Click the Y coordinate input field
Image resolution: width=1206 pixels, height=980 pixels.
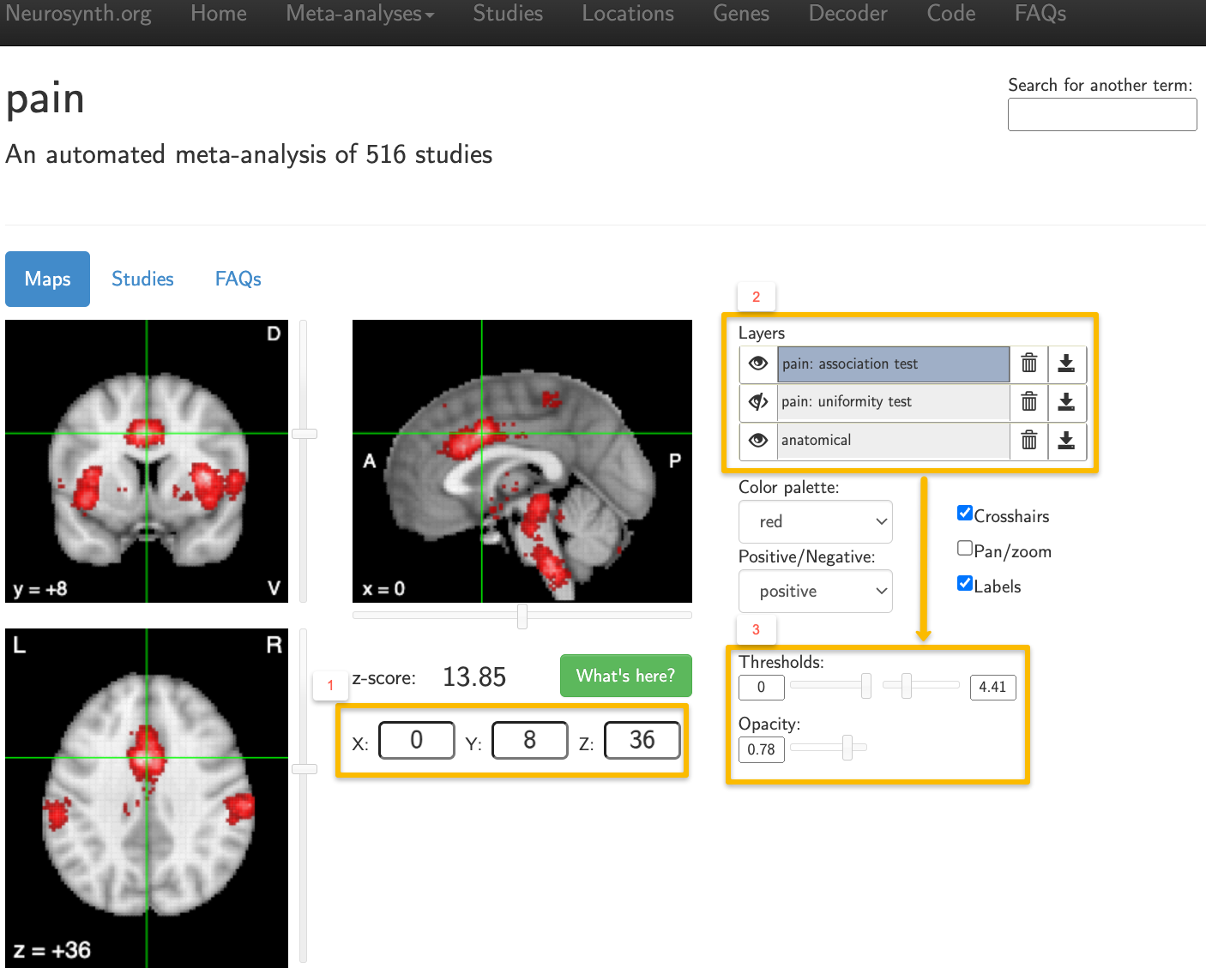[529, 740]
